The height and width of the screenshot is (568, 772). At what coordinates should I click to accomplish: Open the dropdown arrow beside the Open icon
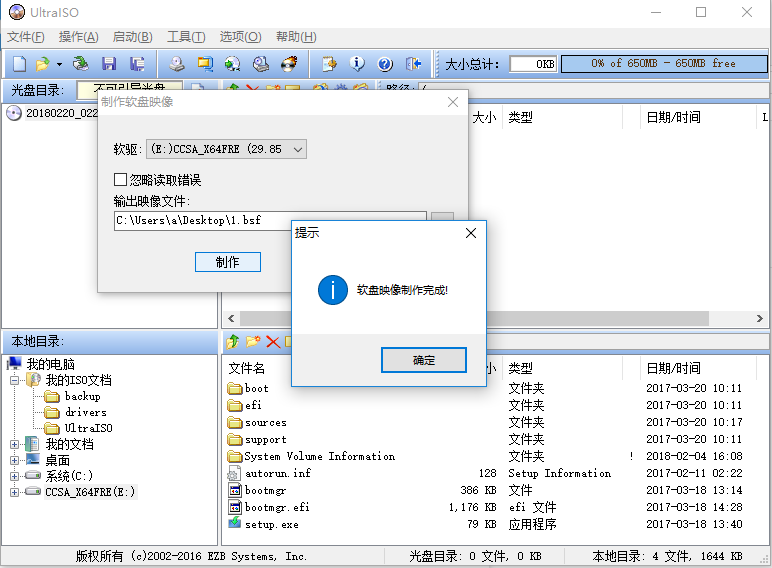(x=59, y=64)
